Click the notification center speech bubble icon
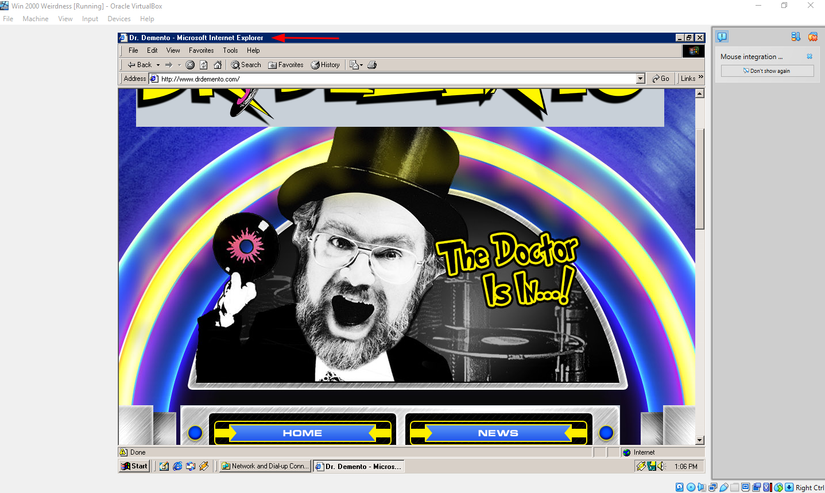825x493 pixels. click(x=722, y=36)
